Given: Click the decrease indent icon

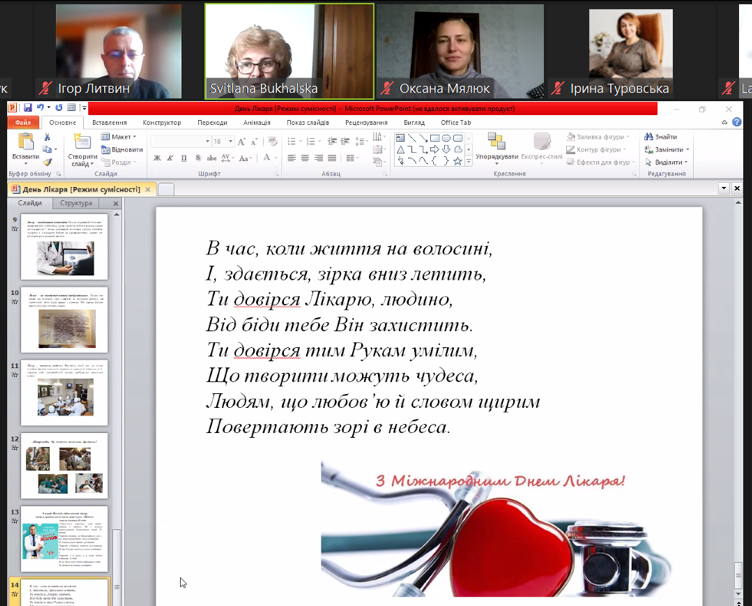Looking at the screenshot, I should point(332,141).
